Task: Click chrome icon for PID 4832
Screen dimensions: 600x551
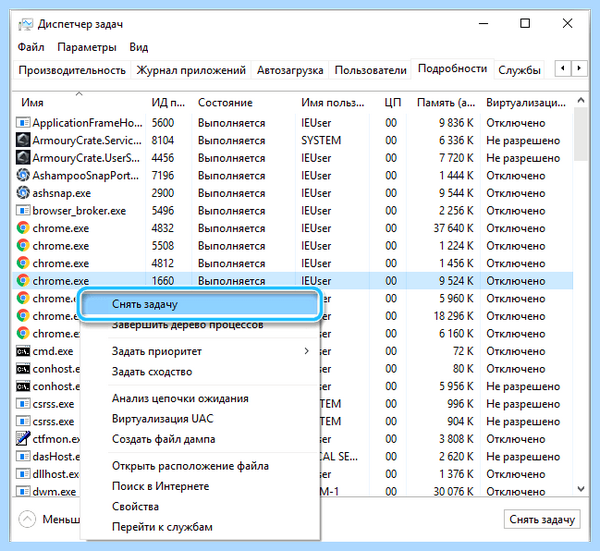Action: (23, 228)
